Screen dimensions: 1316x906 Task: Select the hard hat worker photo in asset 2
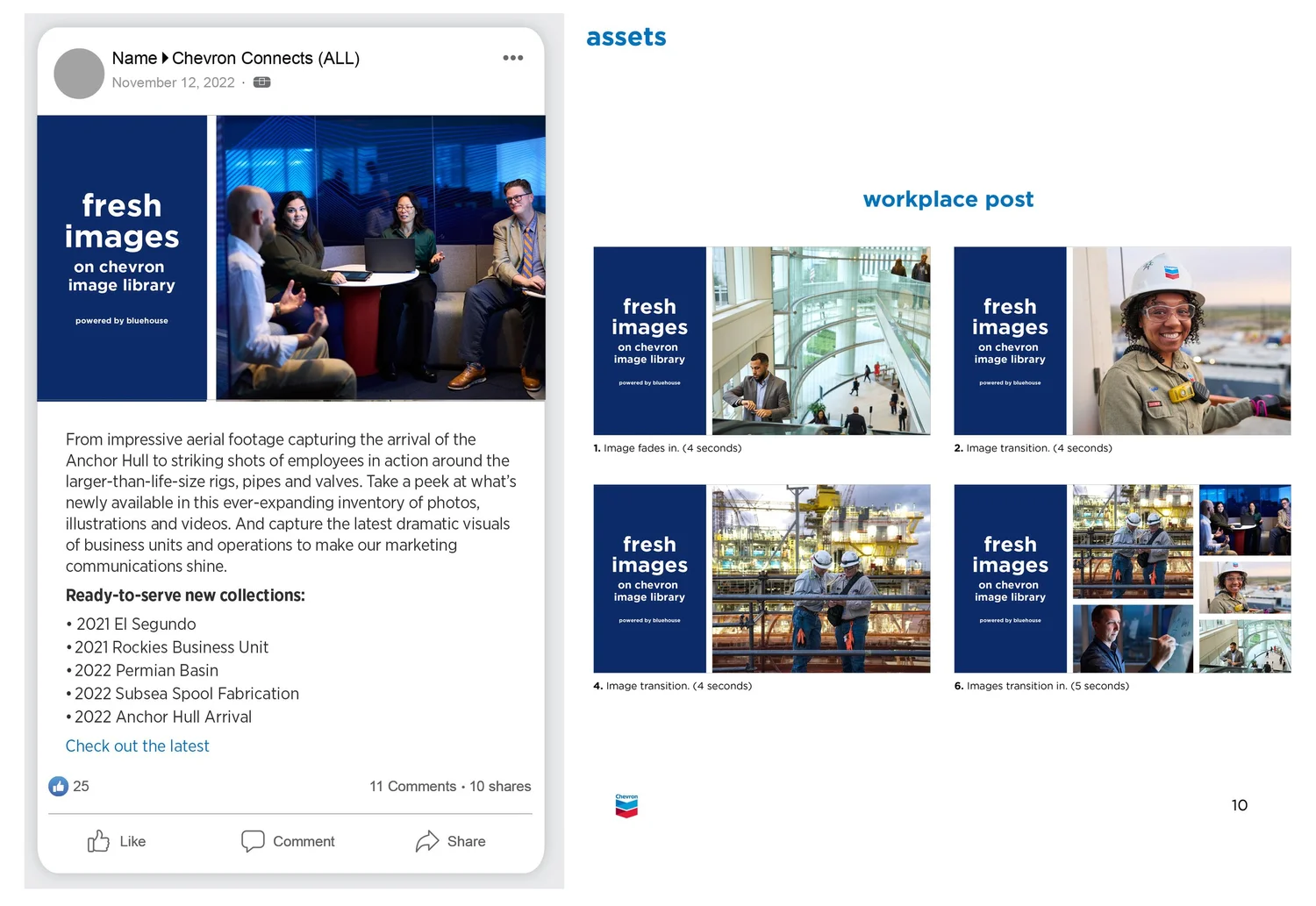click(1182, 340)
